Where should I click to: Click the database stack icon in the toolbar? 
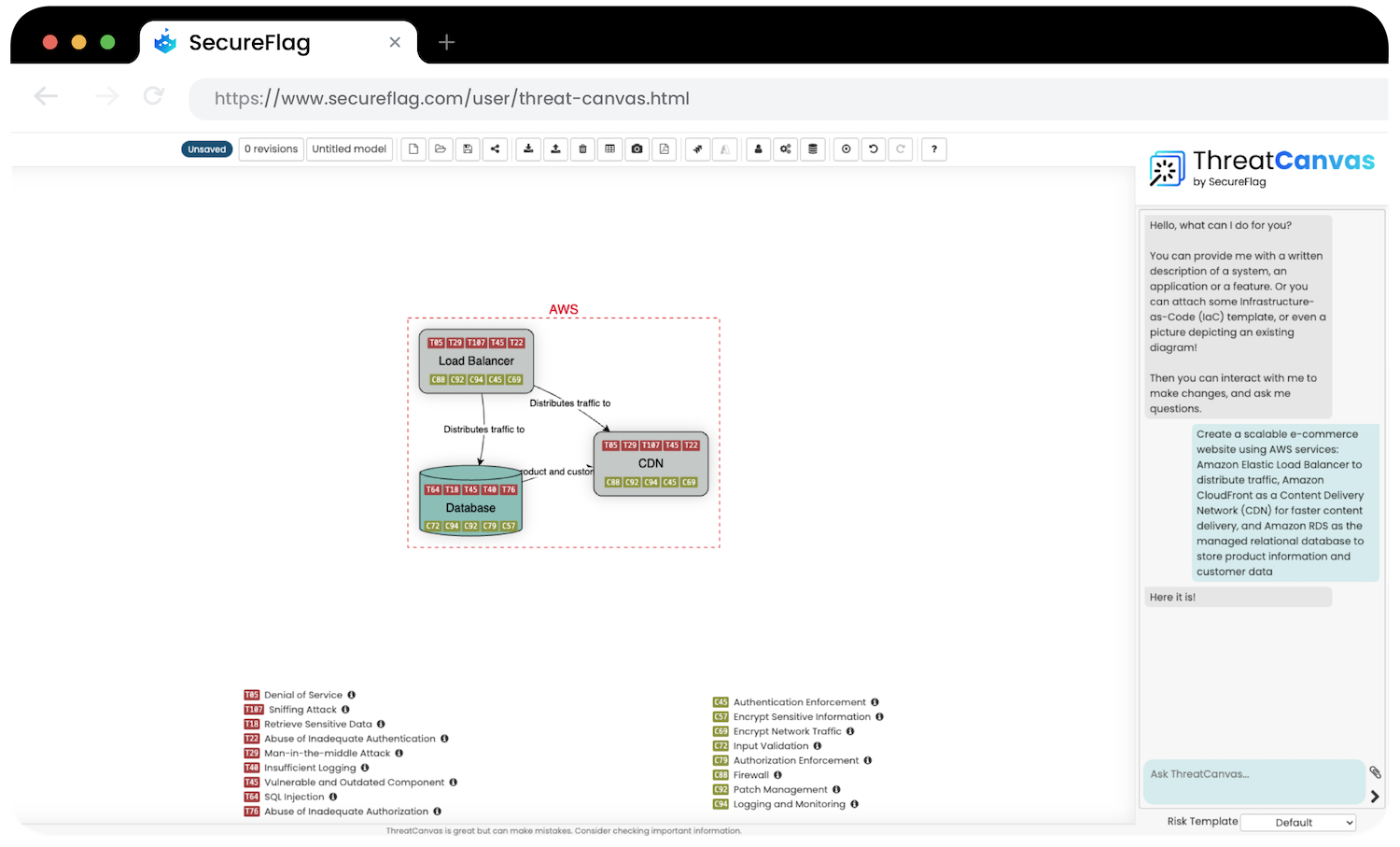pos(812,149)
